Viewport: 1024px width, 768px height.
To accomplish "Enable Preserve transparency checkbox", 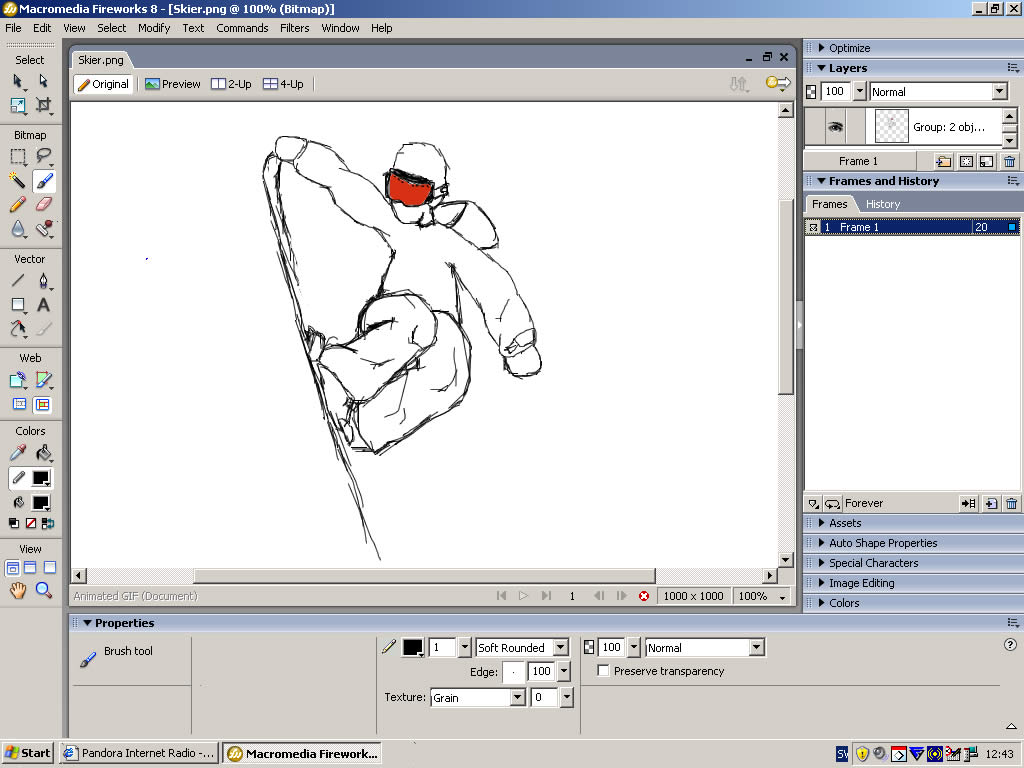I will pos(603,671).
